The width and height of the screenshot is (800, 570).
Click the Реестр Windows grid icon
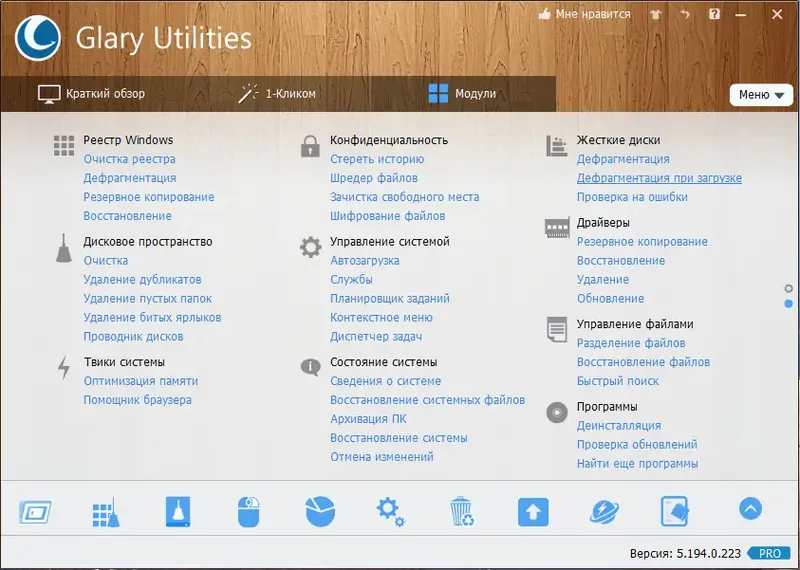click(64, 145)
